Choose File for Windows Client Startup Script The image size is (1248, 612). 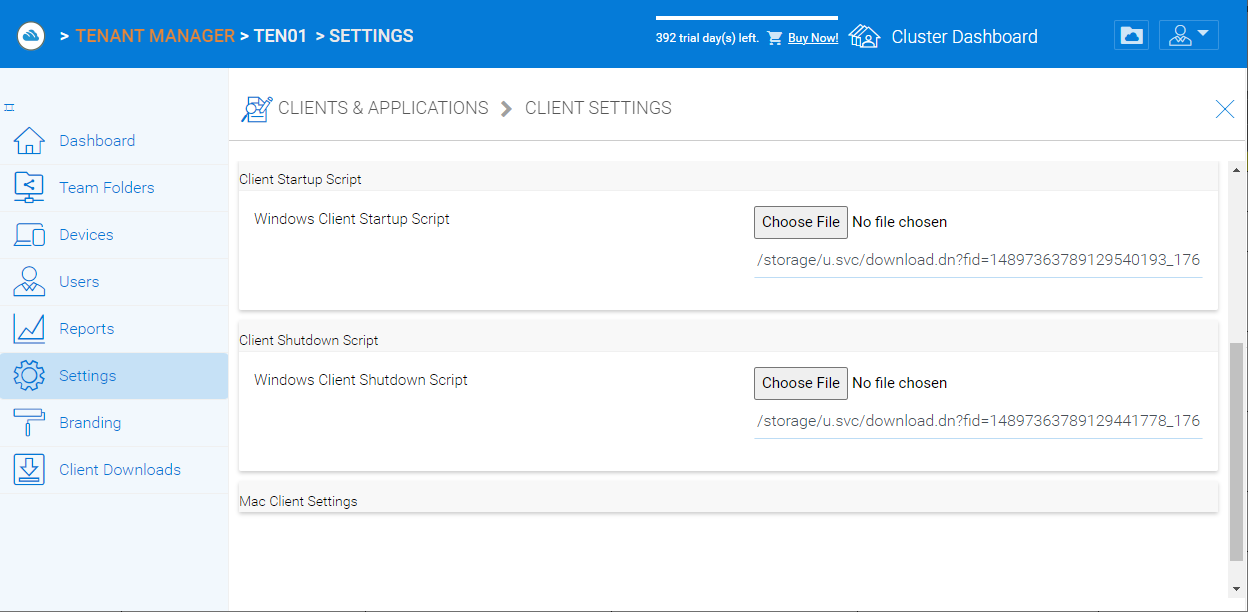click(x=801, y=222)
